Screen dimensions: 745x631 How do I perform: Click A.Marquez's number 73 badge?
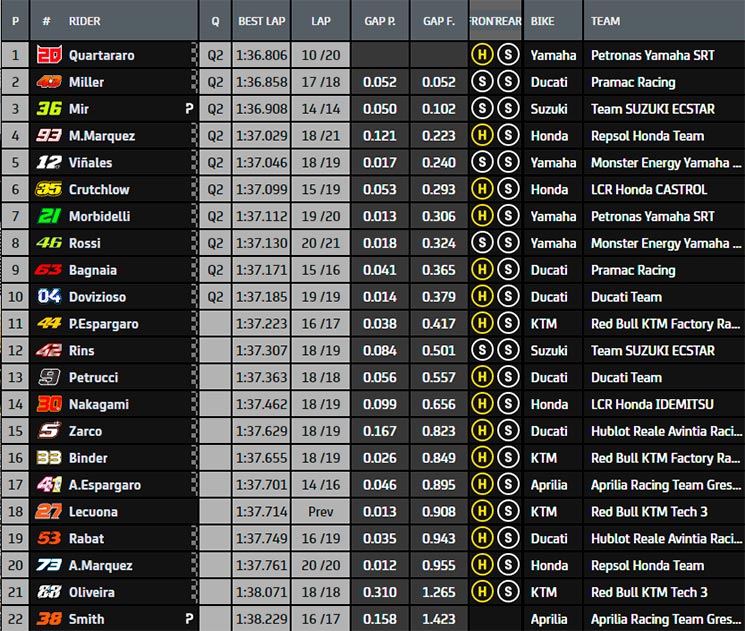pos(49,565)
